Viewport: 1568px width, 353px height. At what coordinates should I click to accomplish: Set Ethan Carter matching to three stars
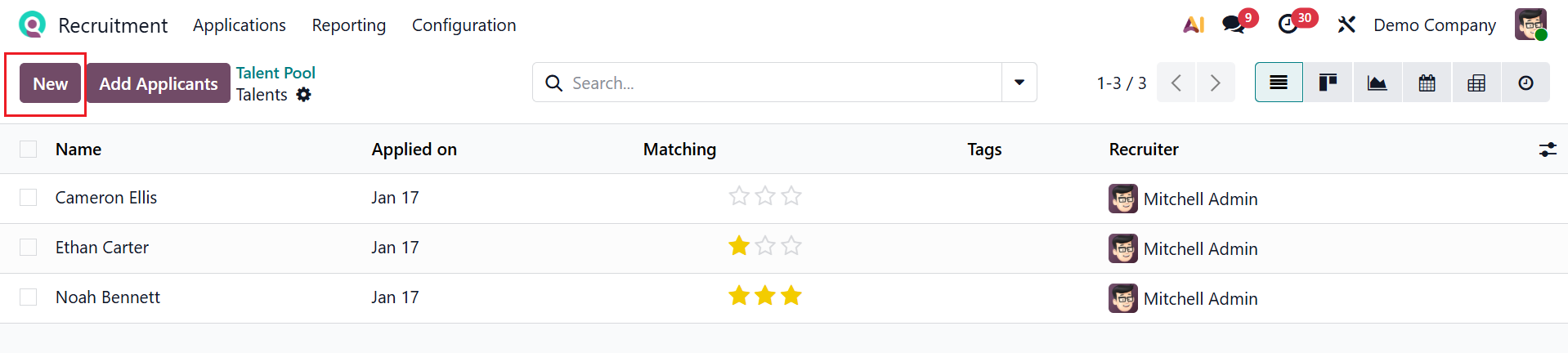click(791, 246)
